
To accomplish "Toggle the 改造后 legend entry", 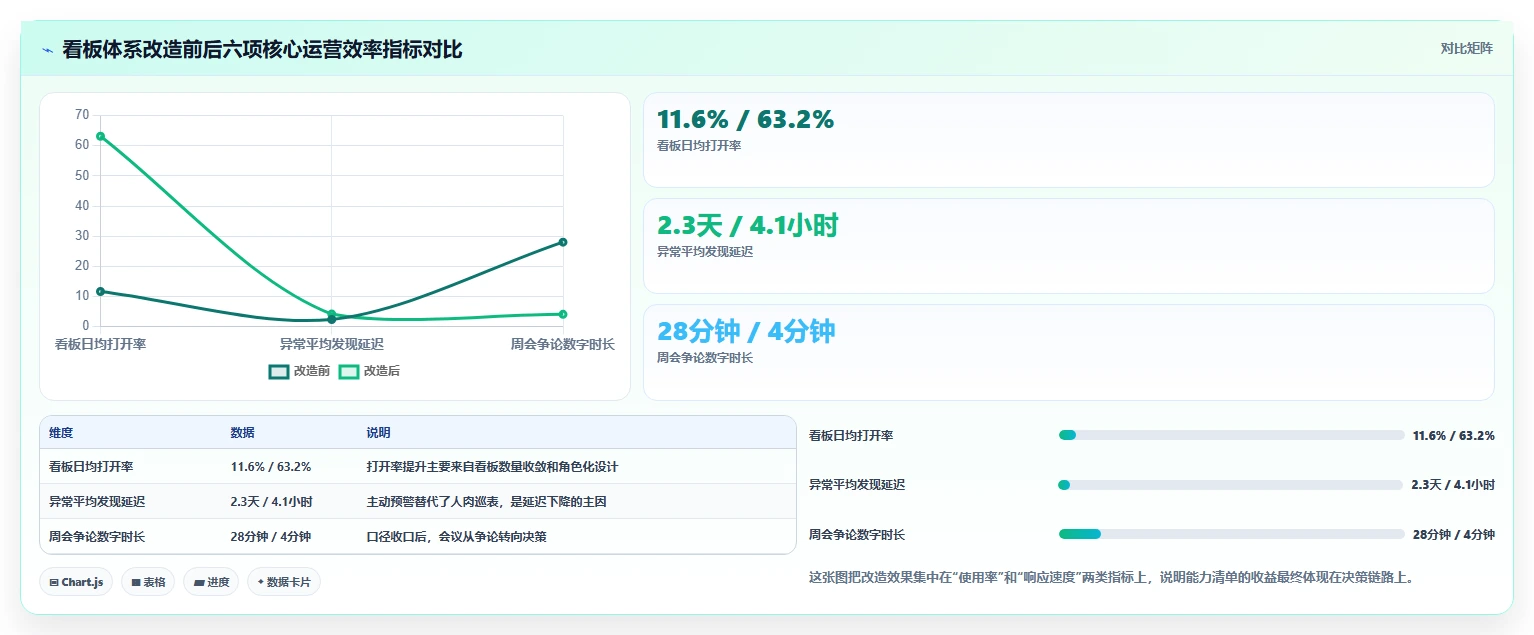I will pyautogui.click(x=369, y=371).
